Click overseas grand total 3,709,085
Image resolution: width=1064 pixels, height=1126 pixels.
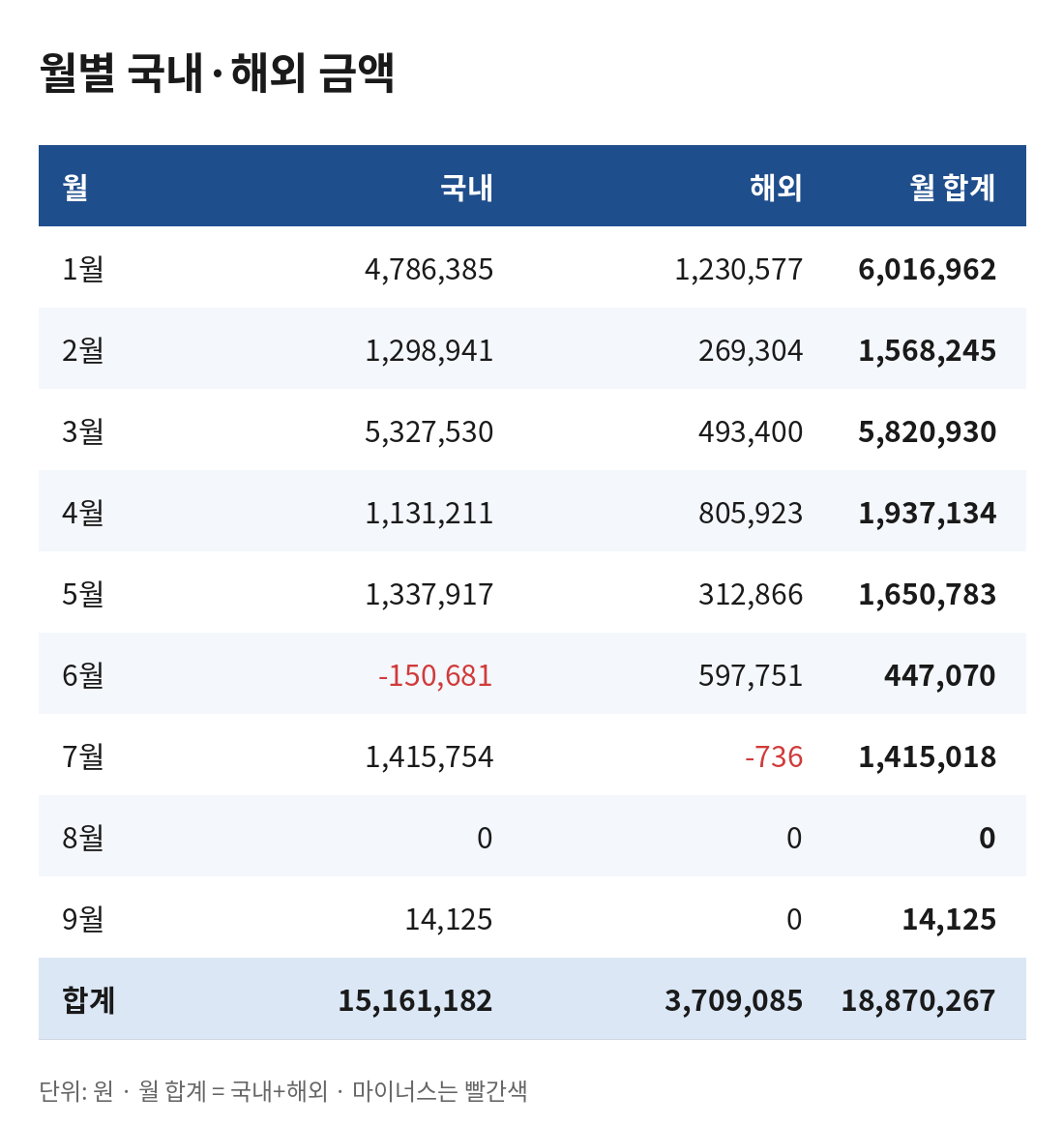coord(733,1000)
